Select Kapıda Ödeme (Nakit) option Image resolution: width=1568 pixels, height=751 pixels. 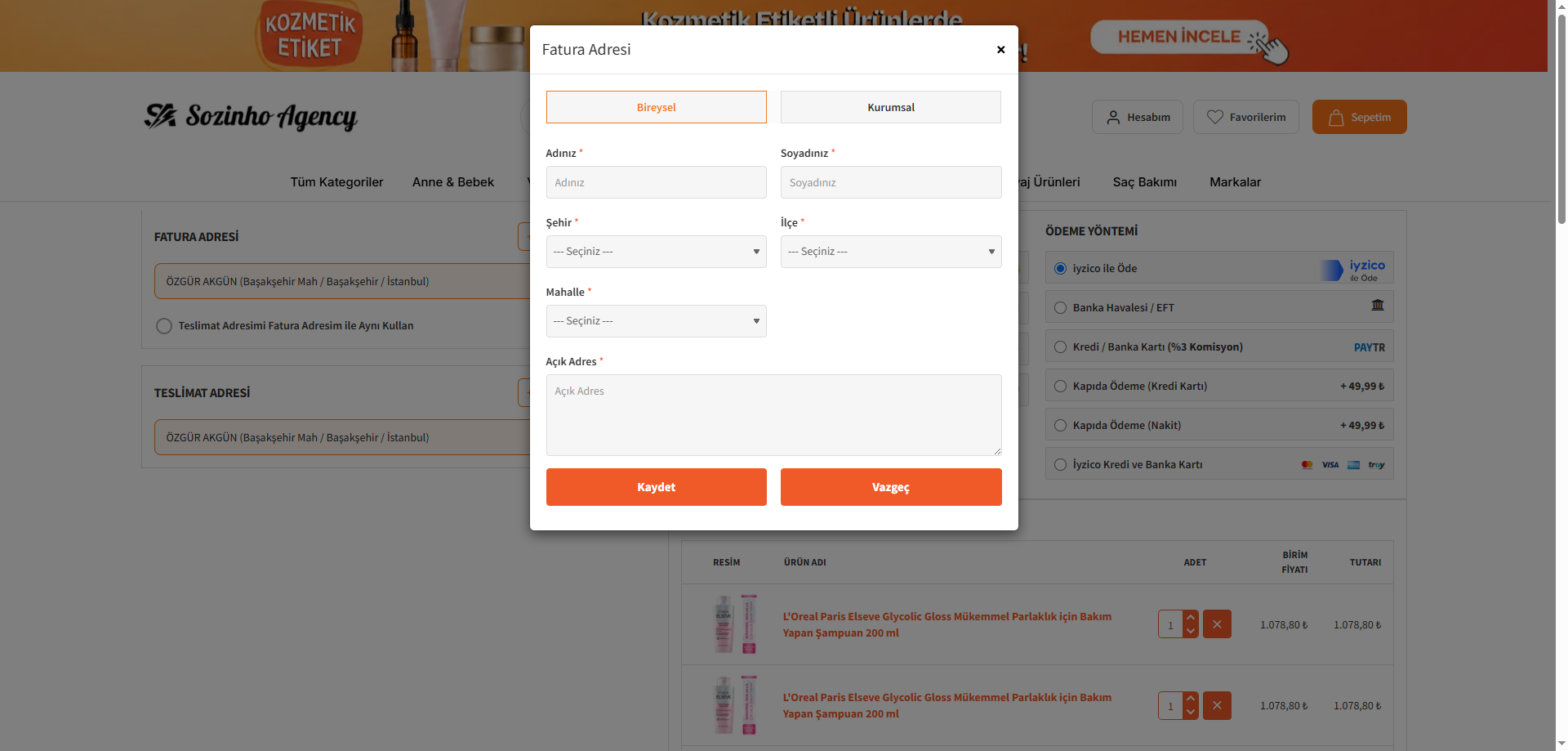coord(1219,425)
